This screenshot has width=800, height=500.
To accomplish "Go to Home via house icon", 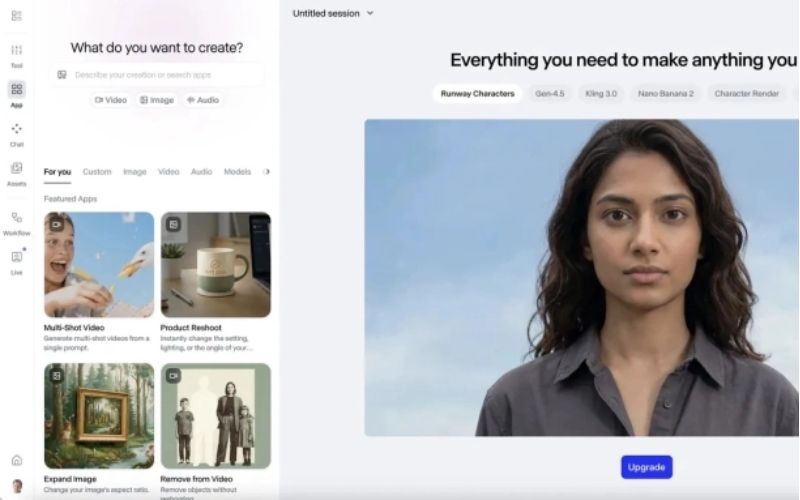I will click(16, 460).
